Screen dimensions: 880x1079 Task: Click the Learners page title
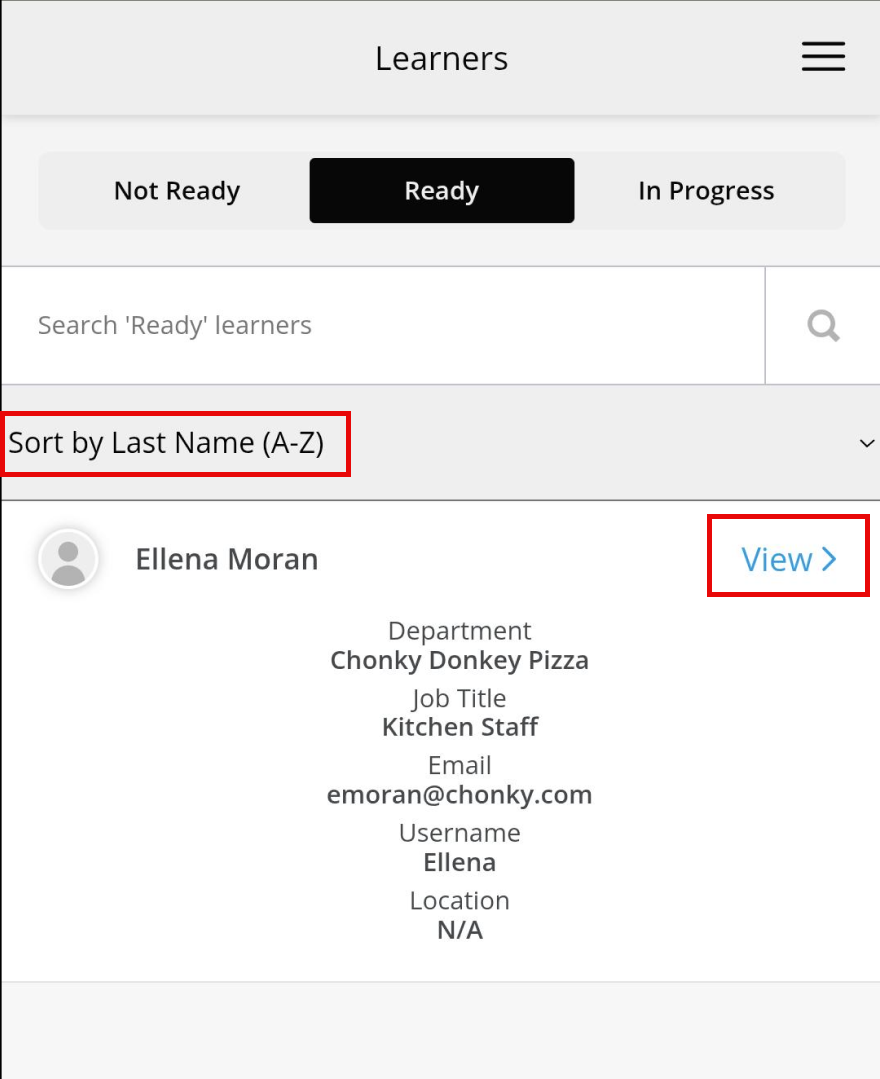click(x=441, y=58)
